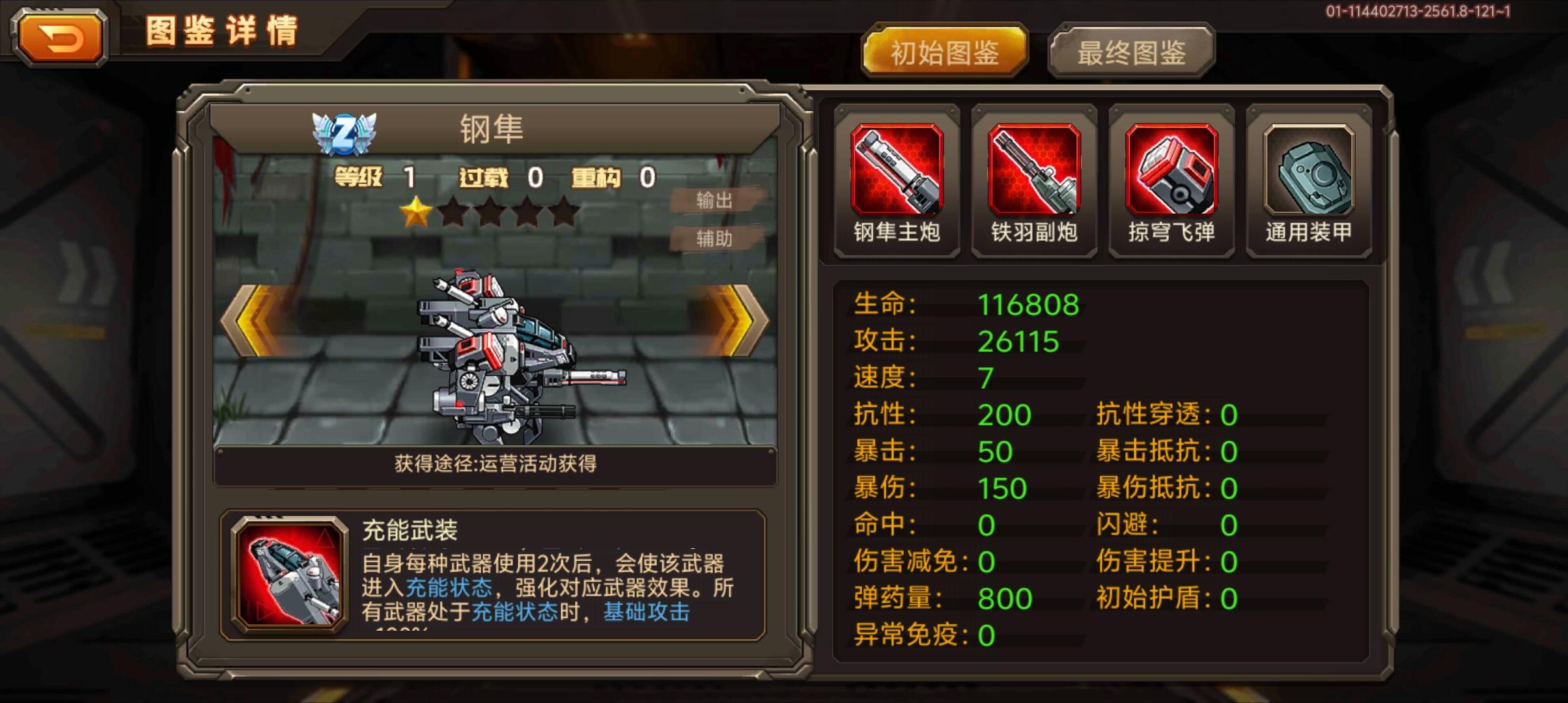Toggle the 输出 role tag
This screenshot has width=1568, height=703.
point(716,200)
